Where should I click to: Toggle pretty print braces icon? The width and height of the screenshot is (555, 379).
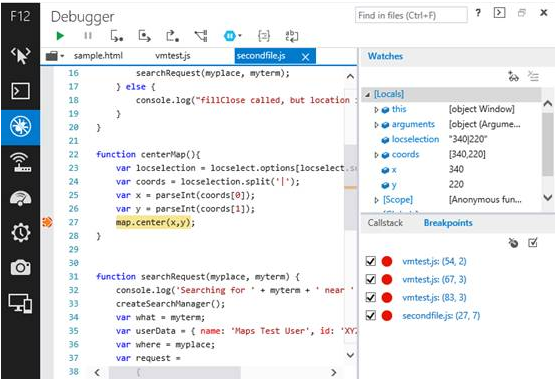pos(264,36)
